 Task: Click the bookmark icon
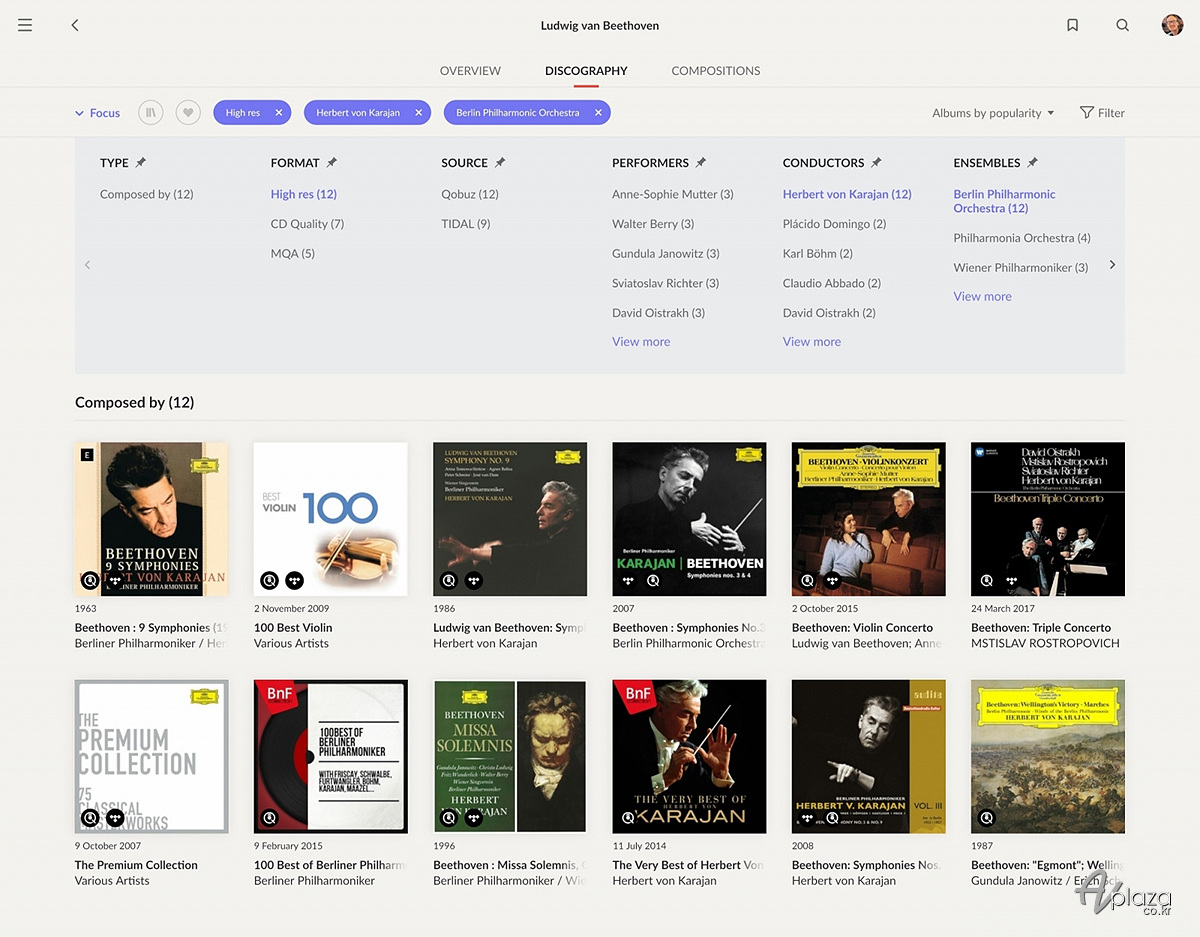[x=1072, y=25]
